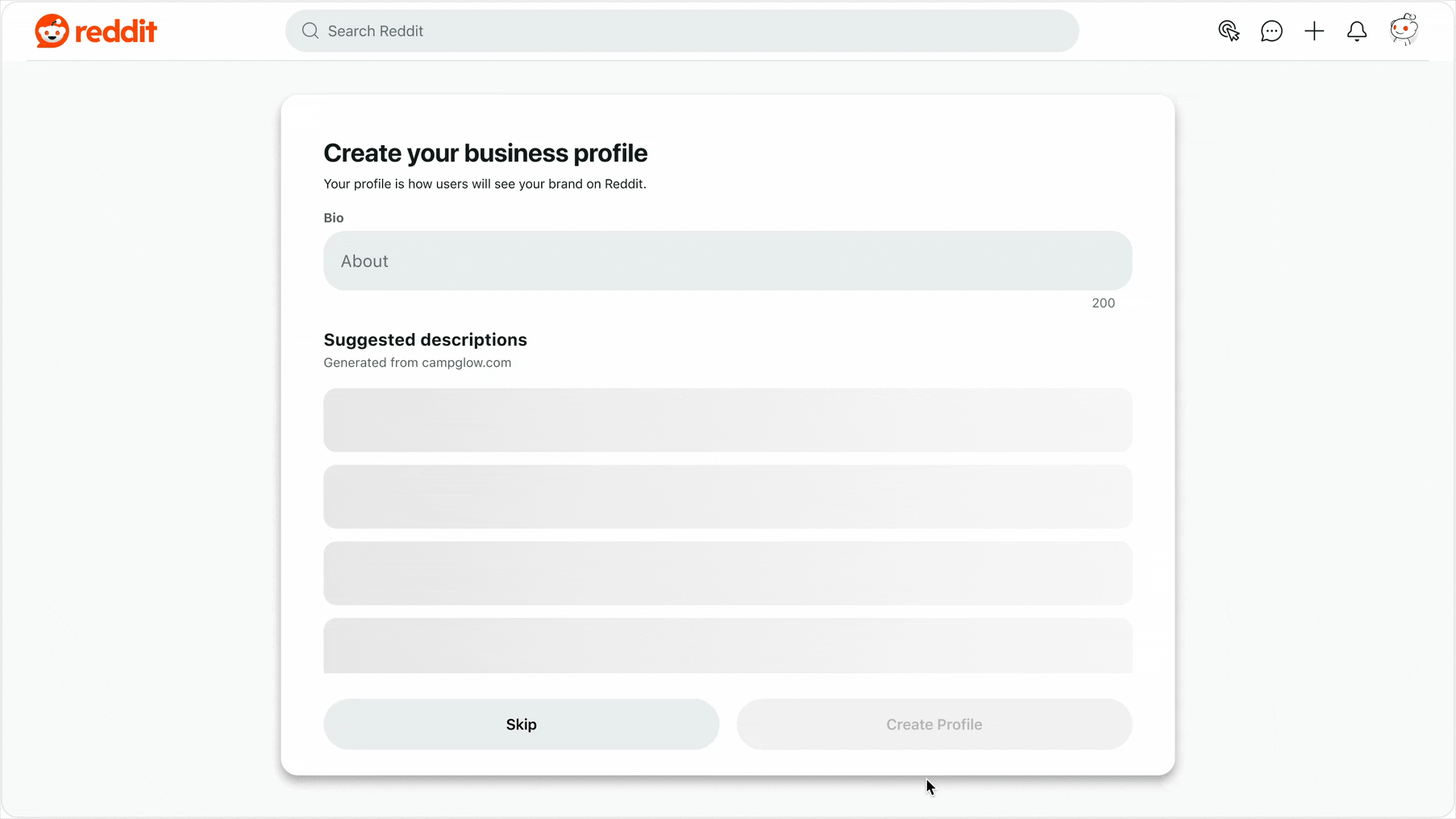
Task: Click the Snoo mascot logo
Action: click(x=52, y=31)
